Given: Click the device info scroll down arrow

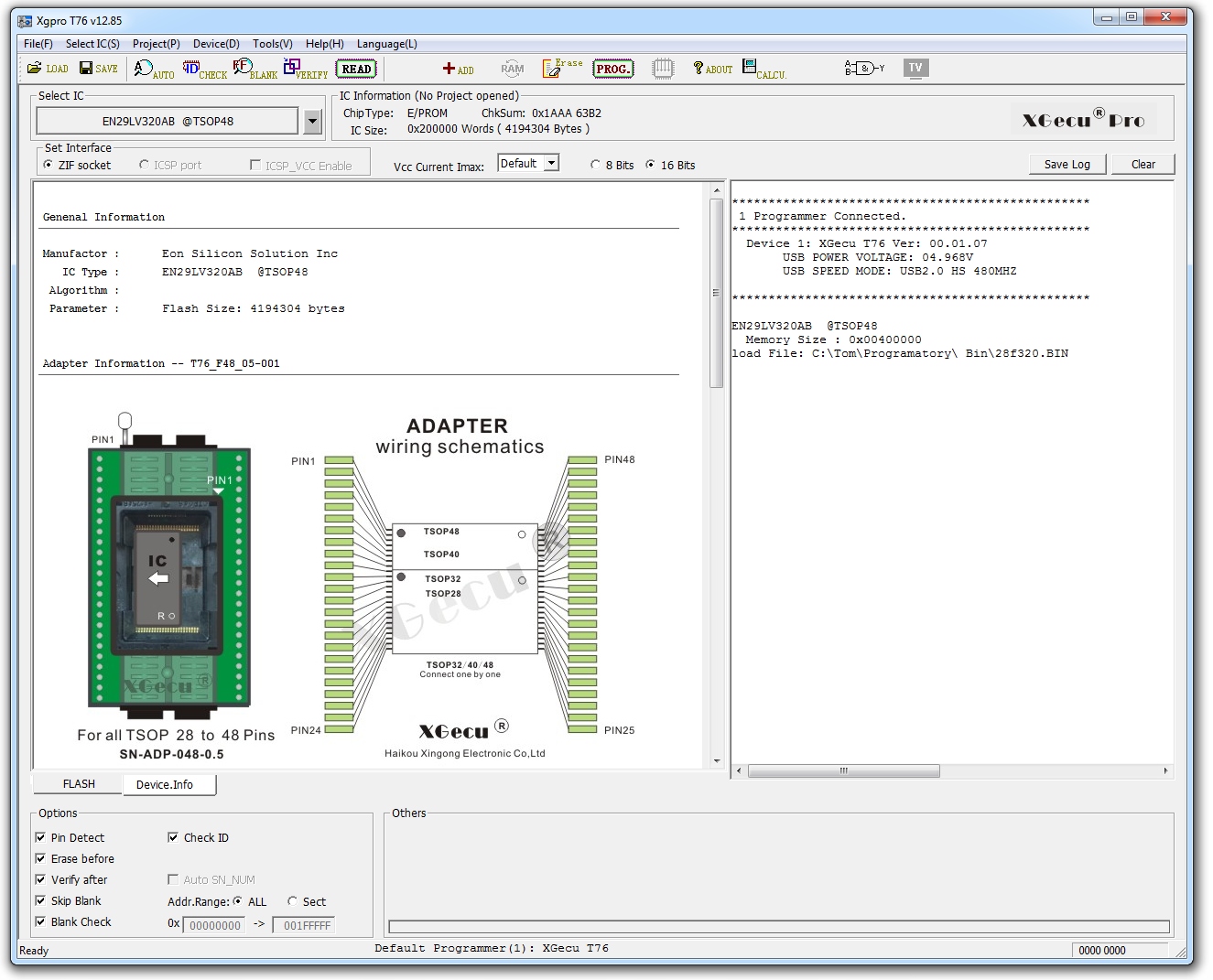Looking at the screenshot, I should (716, 761).
